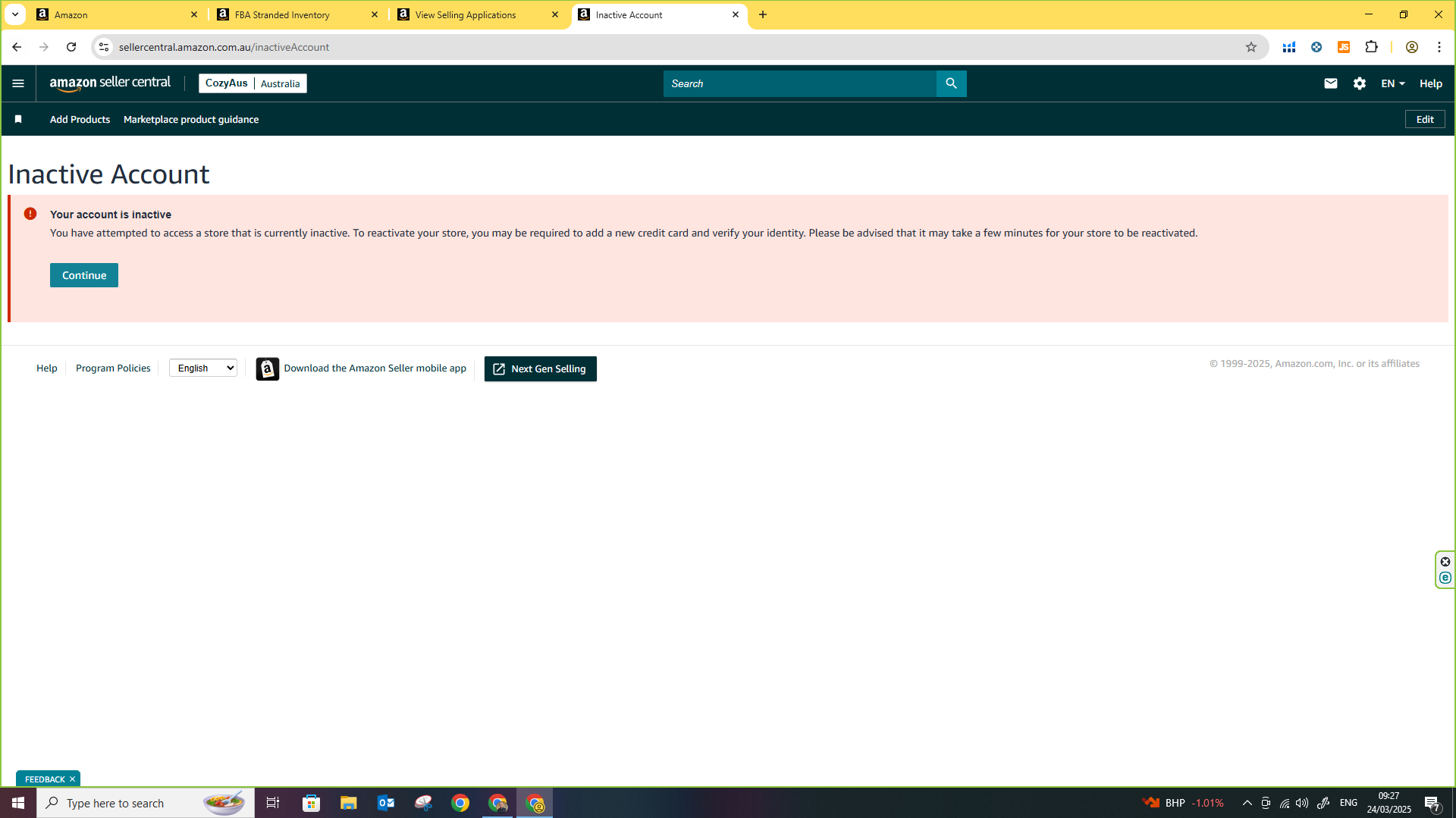
Task: Open a new browser tab
Action: click(763, 14)
